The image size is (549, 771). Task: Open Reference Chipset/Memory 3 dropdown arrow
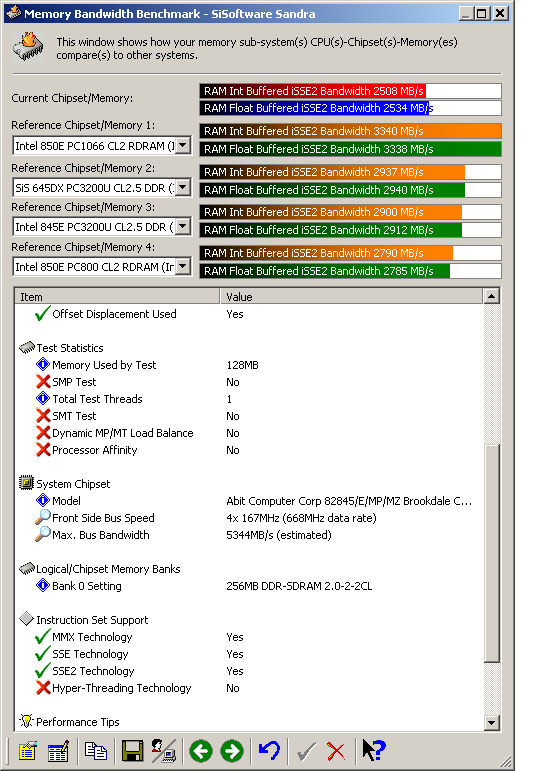click(182, 226)
